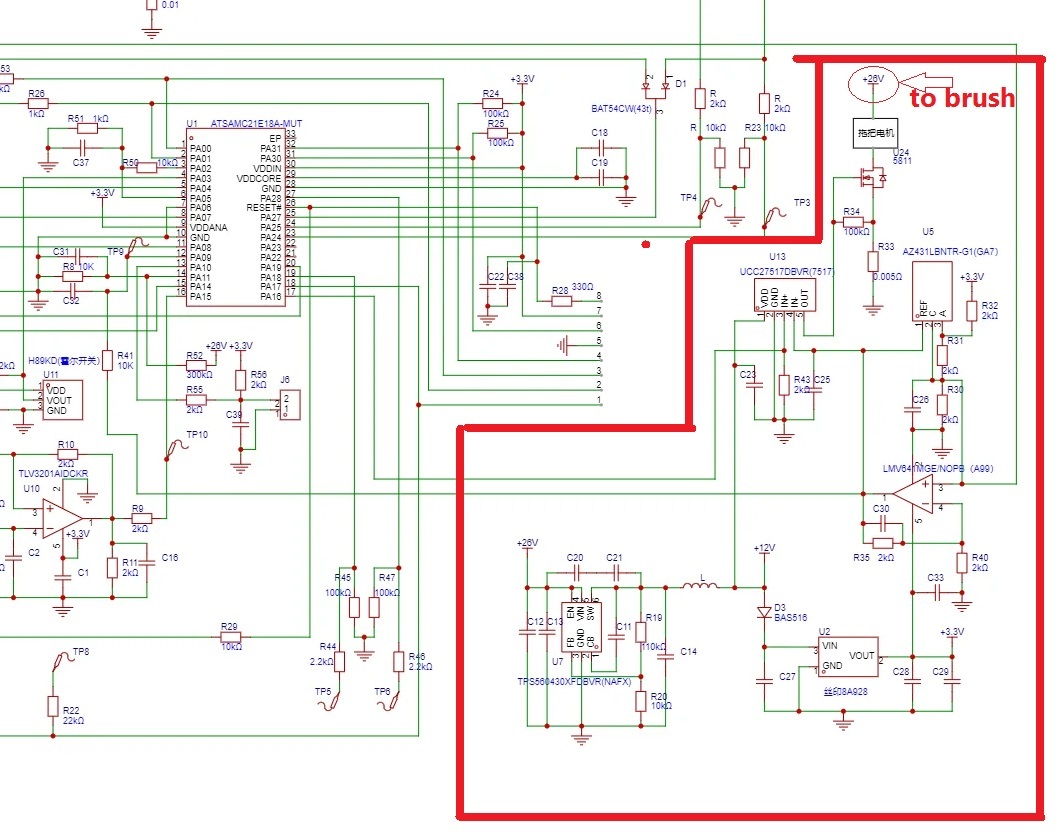
Task: Select resistor R9 2kΩ symbol
Action: coord(141,518)
